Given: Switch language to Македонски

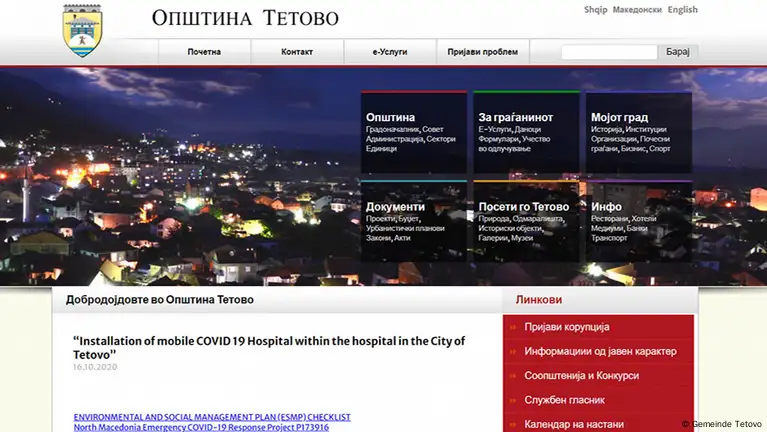Looking at the screenshot, I should click(x=637, y=10).
